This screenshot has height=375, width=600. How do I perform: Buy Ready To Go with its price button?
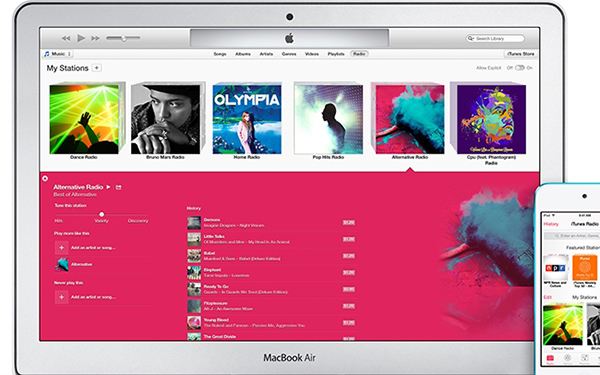[x=349, y=289]
